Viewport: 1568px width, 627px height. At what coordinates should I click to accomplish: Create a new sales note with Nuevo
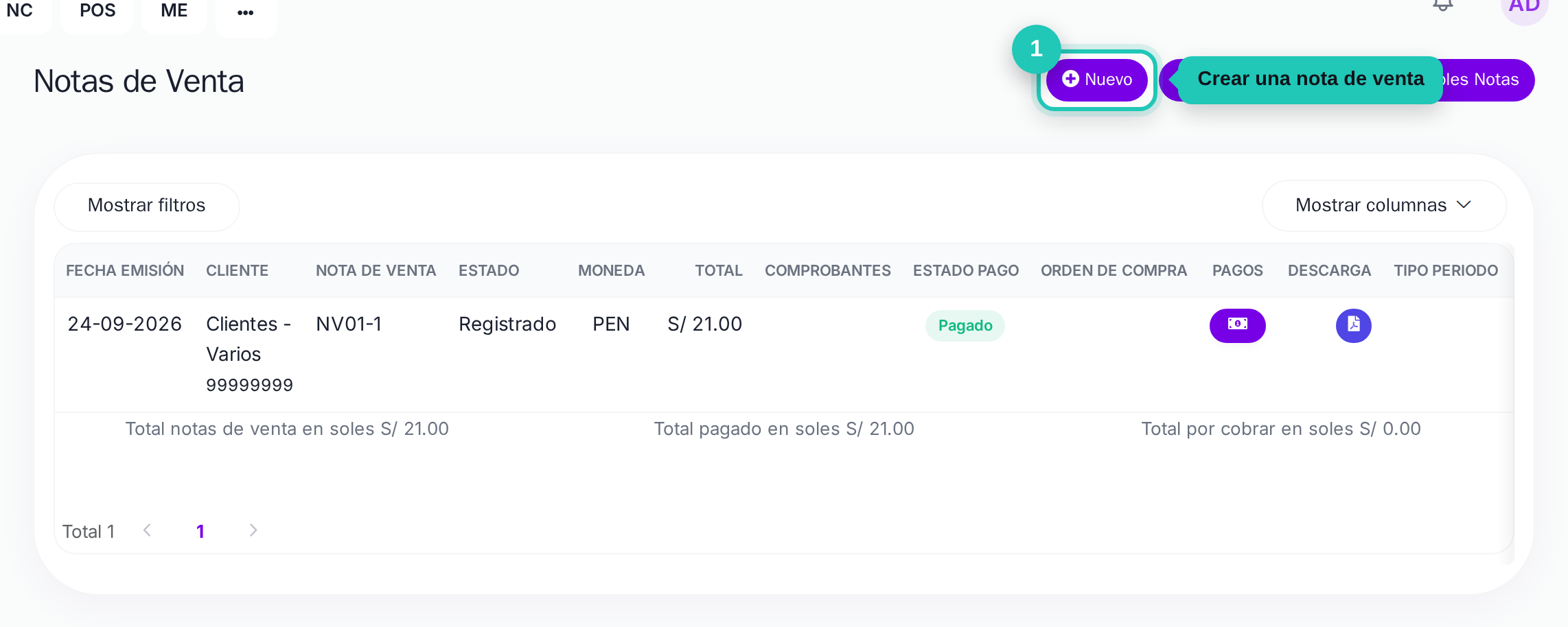click(x=1096, y=80)
